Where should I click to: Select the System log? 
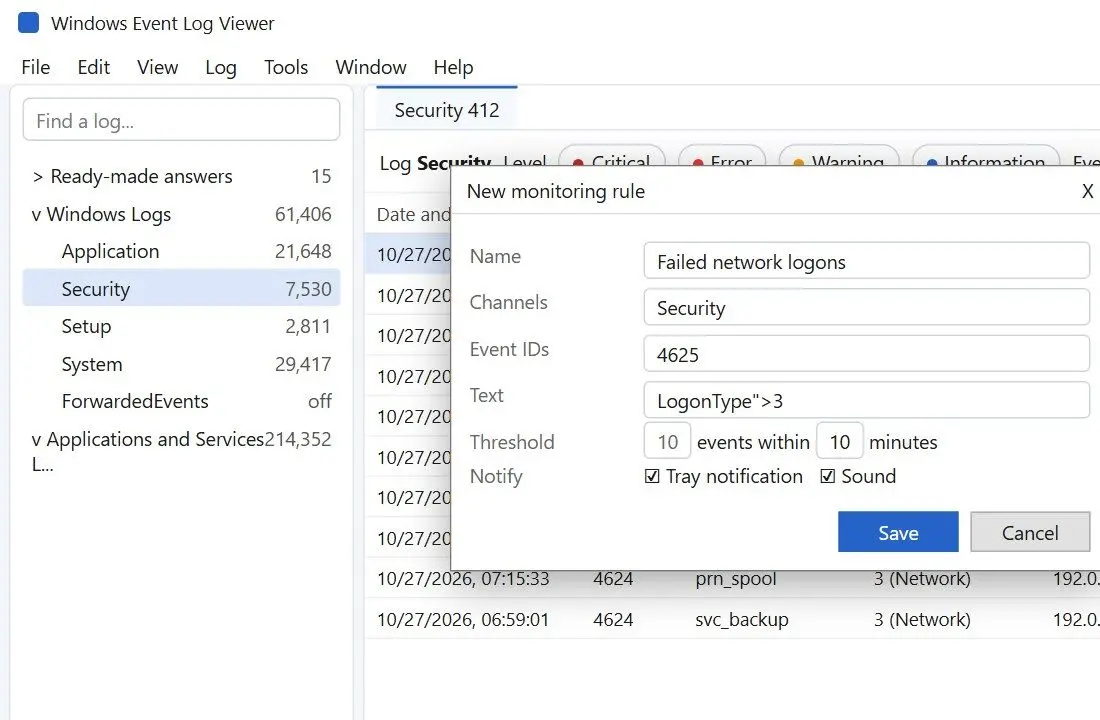coord(181,364)
